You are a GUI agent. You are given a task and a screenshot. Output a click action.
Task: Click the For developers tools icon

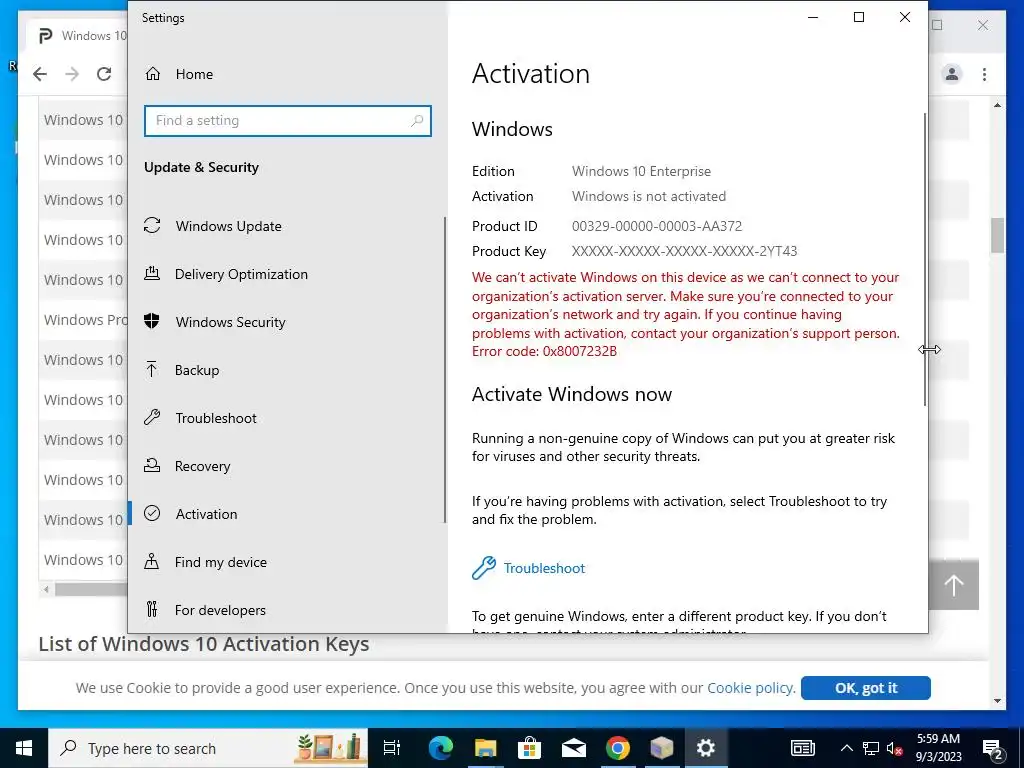152,609
